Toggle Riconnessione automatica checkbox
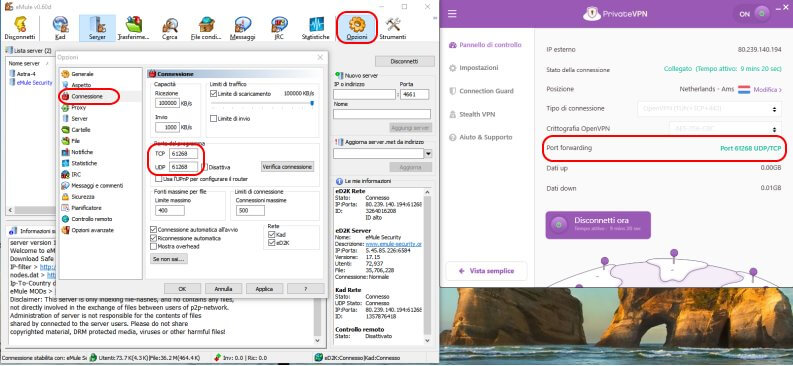This screenshot has width=793, height=366. click(x=154, y=238)
